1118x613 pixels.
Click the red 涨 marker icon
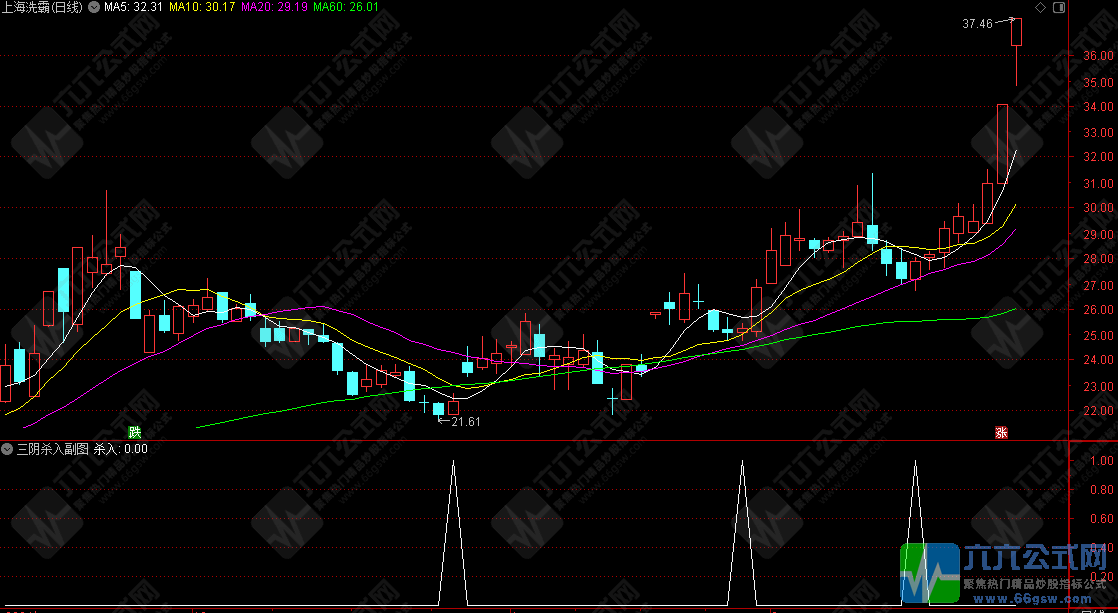[x=1000, y=432]
